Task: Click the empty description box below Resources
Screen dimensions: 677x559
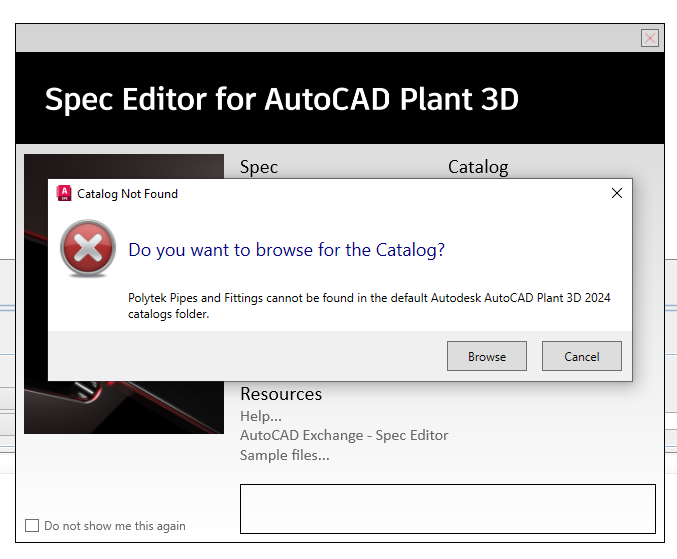Action: pyautogui.click(x=448, y=508)
